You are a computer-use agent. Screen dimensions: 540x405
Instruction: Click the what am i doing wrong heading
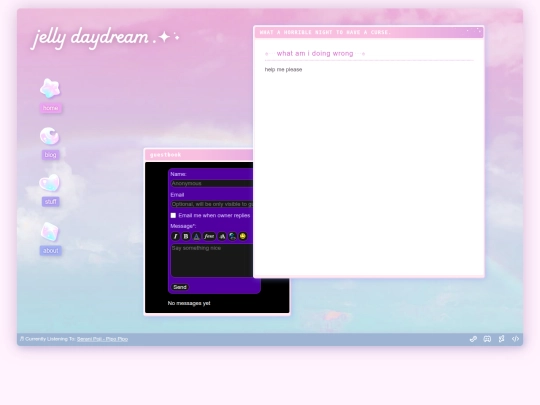315,53
